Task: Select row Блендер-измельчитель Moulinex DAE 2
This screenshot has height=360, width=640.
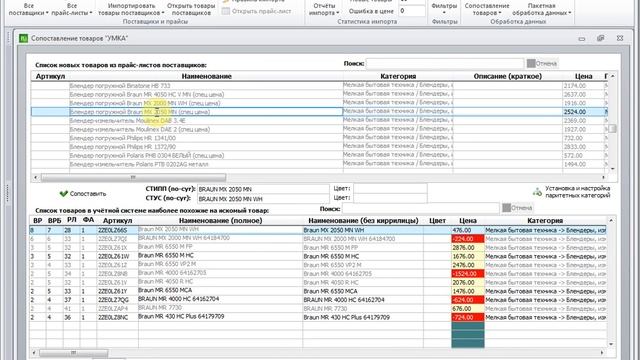Action: pyautogui.click(x=319, y=129)
